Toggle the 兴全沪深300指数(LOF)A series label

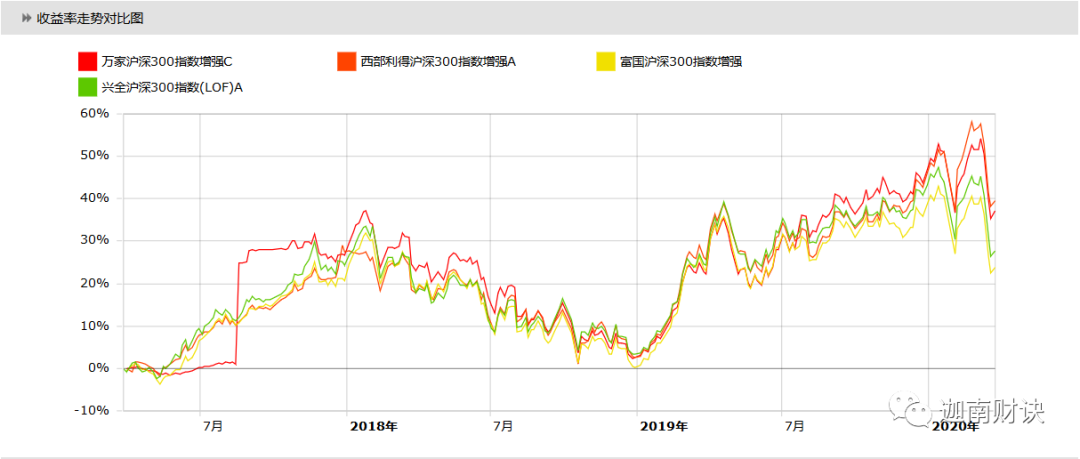click(173, 88)
